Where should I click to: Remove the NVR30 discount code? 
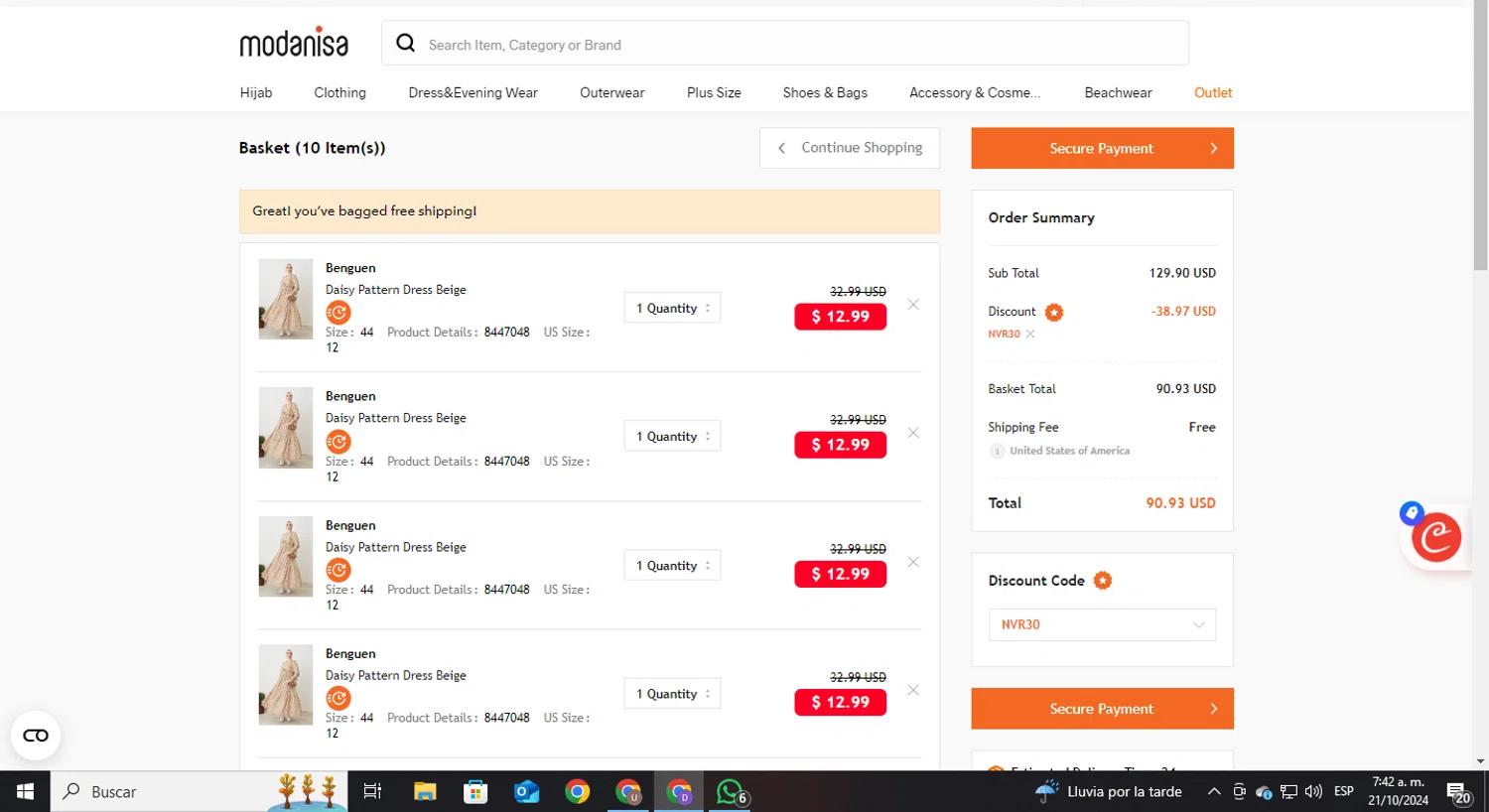pyautogui.click(x=1030, y=335)
